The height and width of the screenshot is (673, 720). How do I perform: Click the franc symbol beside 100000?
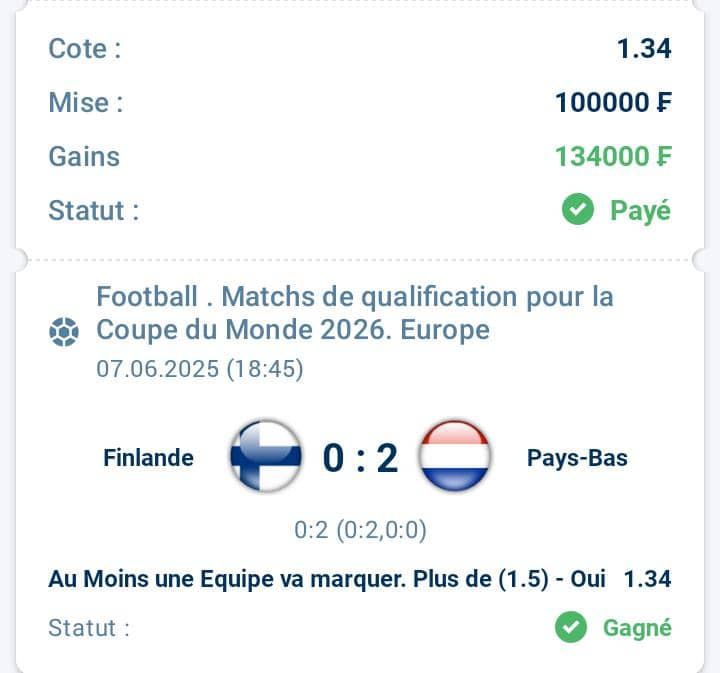664,102
